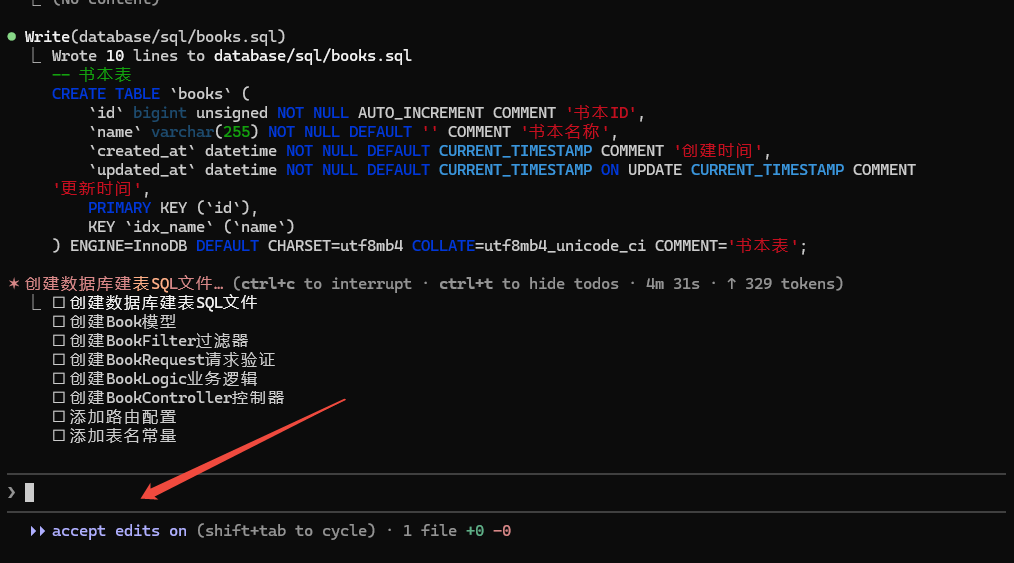Tick the 创建BookFilter过滤器 checkbox
1014x563 pixels.
coord(59,341)
